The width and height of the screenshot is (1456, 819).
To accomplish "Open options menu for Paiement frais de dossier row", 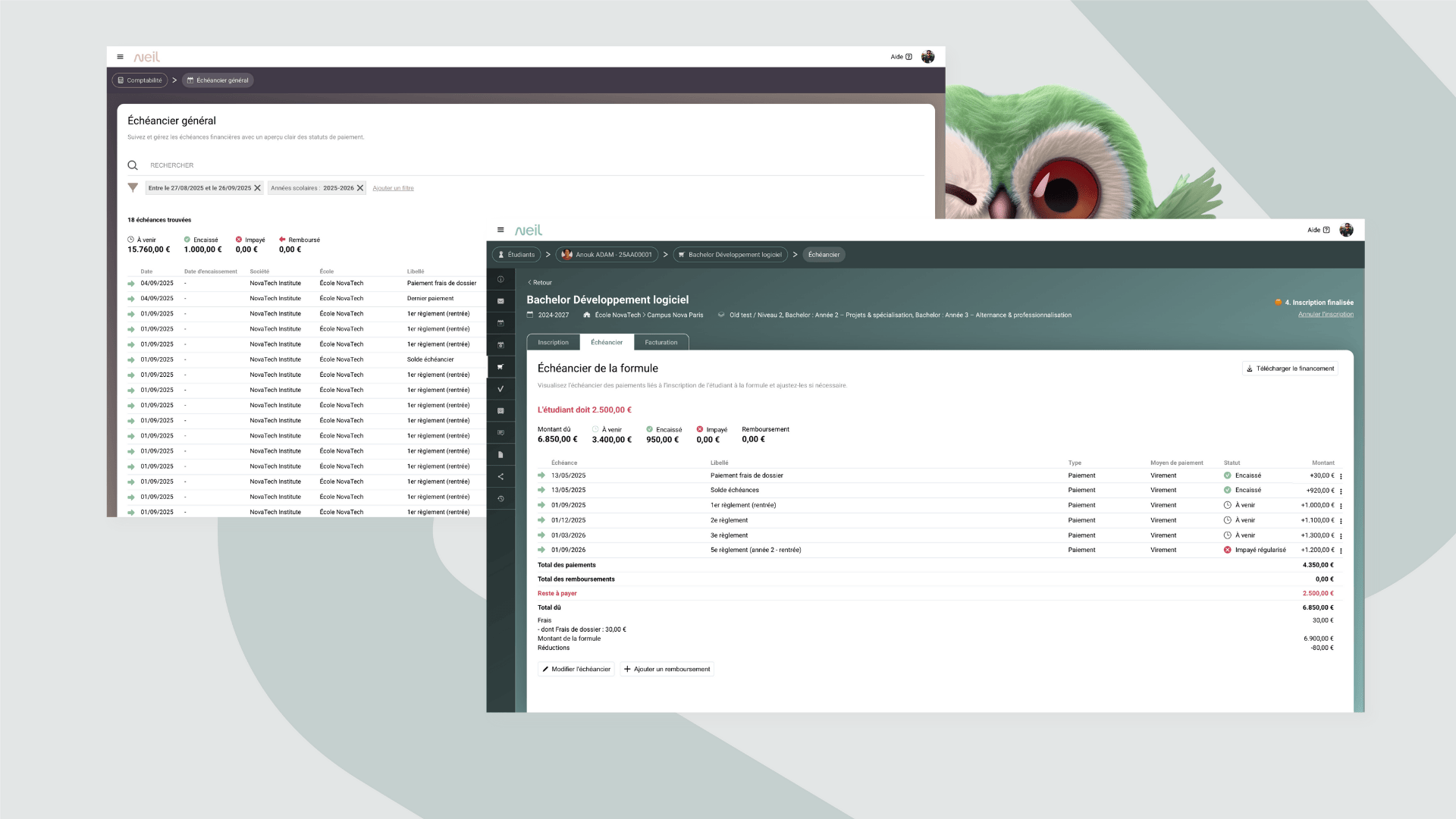I will tap(1341, 476).
